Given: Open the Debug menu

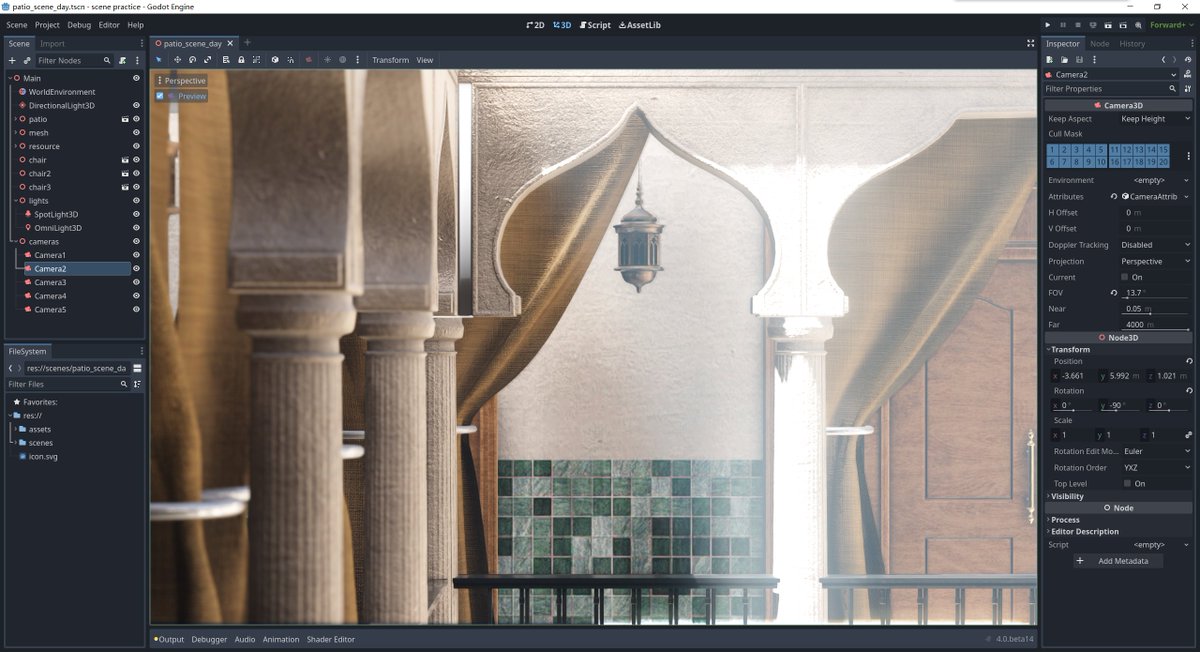Looking at the screenshot, I should pyautogui.click(x=79, y=25).
